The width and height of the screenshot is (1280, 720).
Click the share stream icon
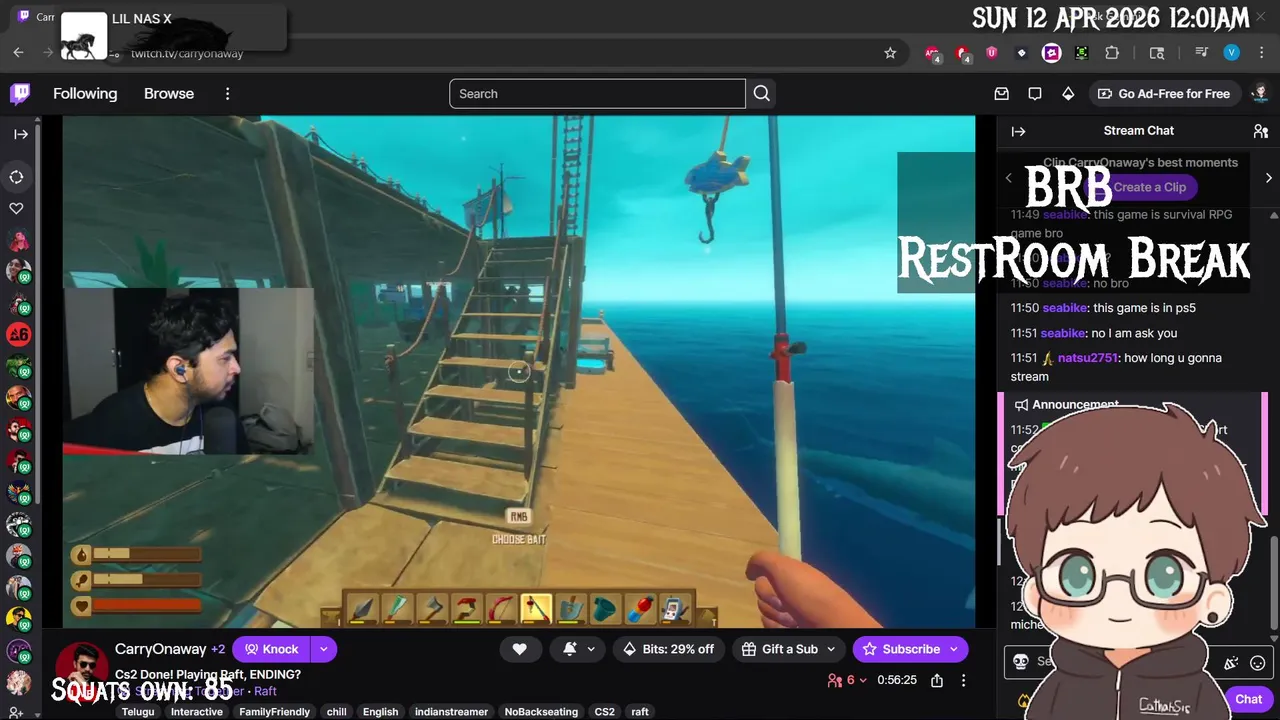[x=937, y=680]
